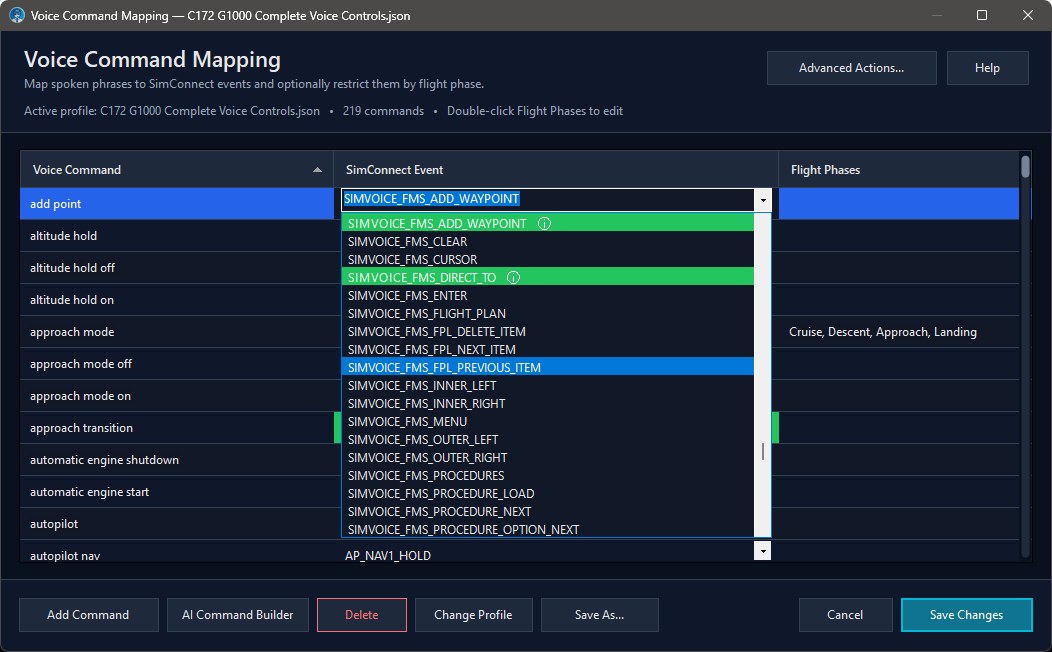
Task: Click info icon beside SIMVOICE_FMS_ADD_WAYPOINT option
Action: pyautogui.click(x=544, y=223)
